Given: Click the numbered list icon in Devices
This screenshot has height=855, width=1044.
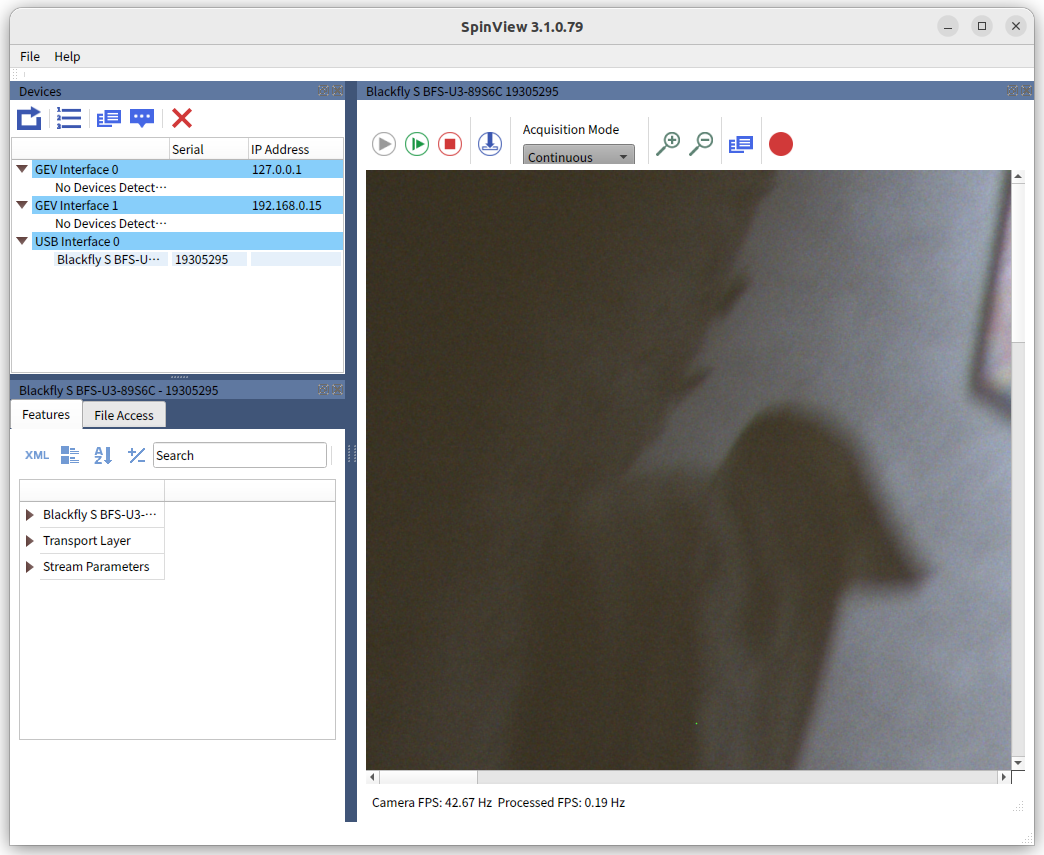Looking at the screenshot, I should pyautogui.click(x=69, y=119).
